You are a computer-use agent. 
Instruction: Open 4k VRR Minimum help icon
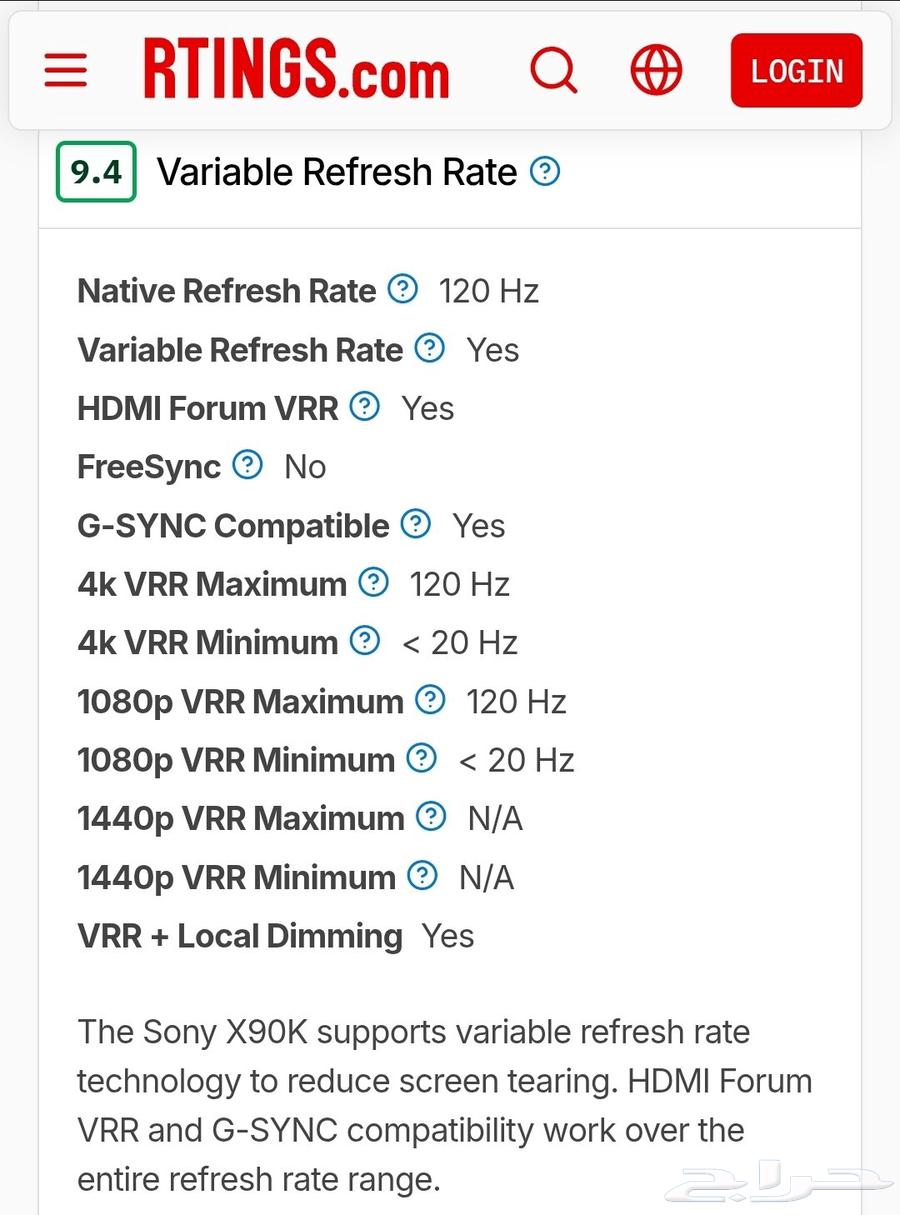[x=365, y=641]
